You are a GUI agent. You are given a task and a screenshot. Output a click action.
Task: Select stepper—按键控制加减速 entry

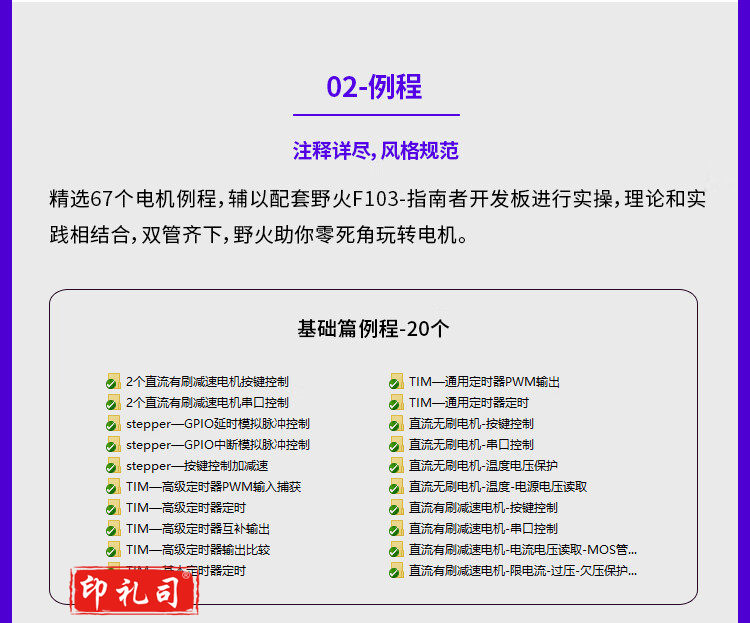197,466
